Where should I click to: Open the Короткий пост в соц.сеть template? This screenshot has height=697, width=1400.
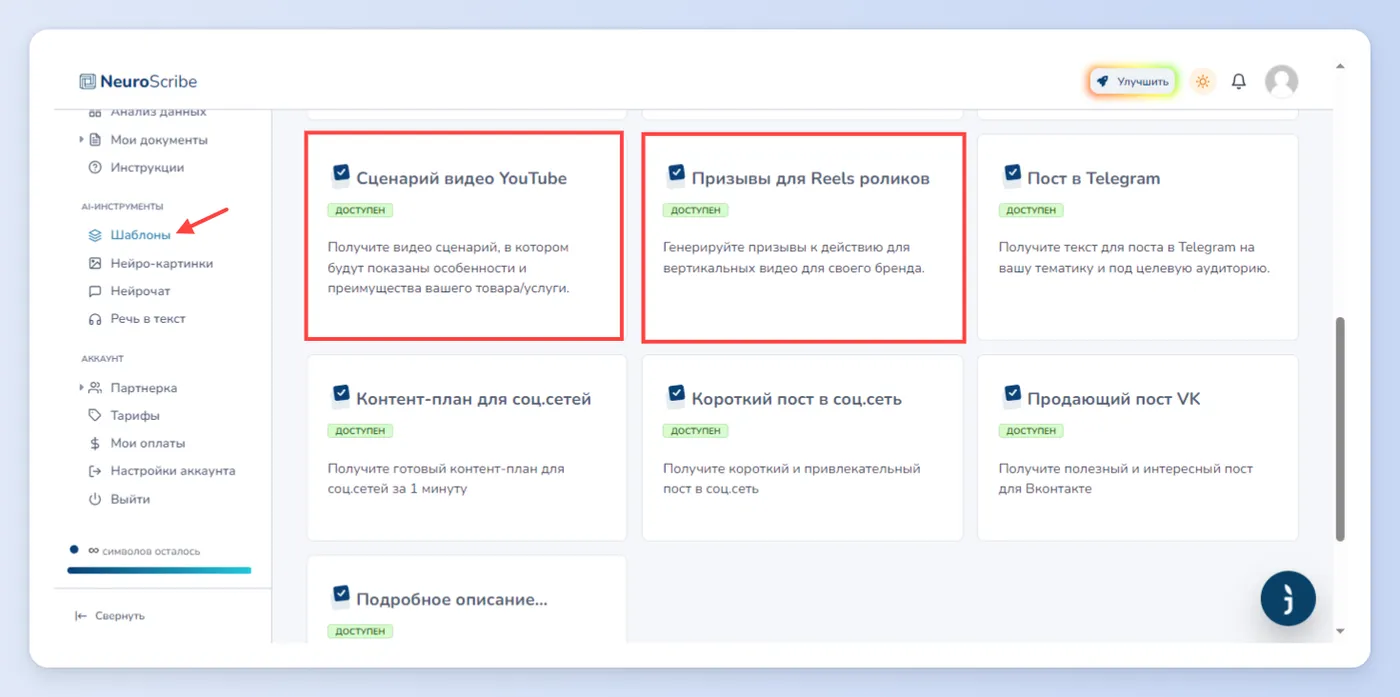click(802, 448)
